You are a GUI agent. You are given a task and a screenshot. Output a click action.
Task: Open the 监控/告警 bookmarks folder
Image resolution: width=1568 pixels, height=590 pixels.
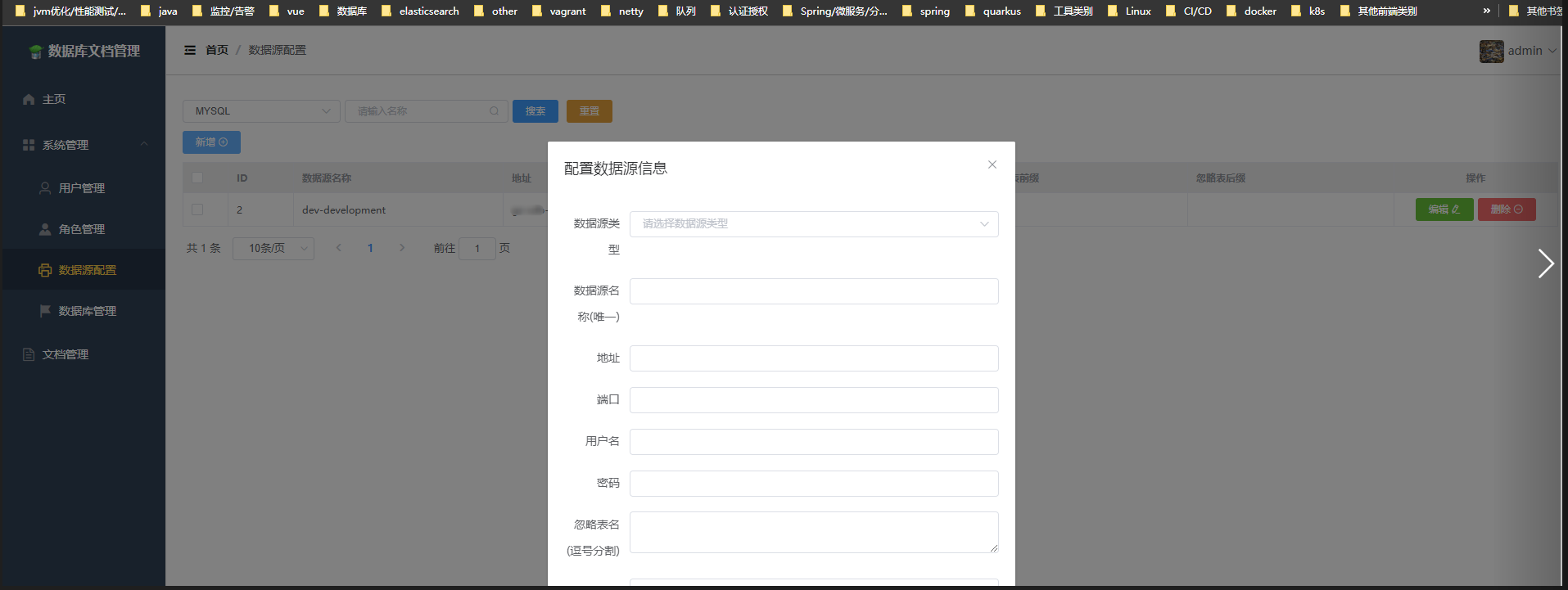[x=223, y=11]
